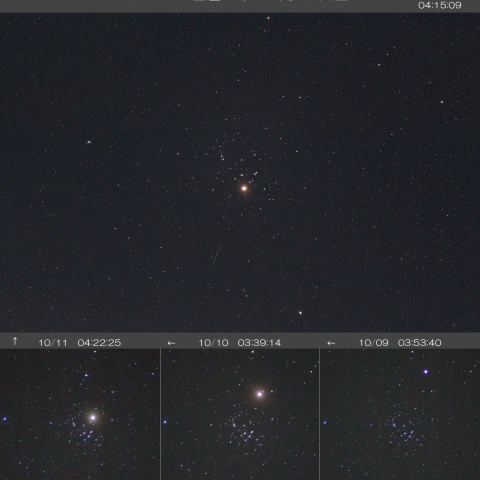480x480 pixels.
Task: Click the main night sky image
Action: [x=240, y=172]
